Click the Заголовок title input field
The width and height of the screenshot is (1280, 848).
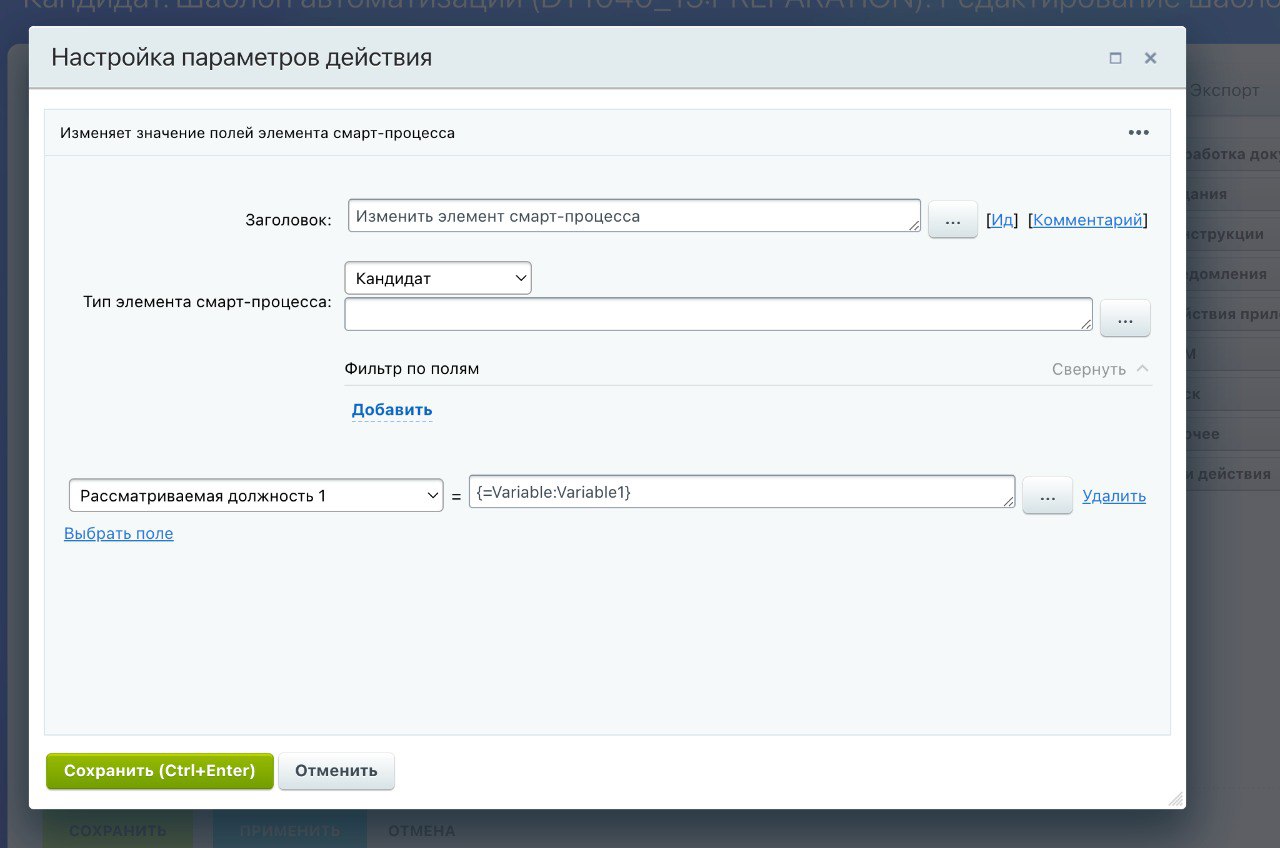[634, 216]
